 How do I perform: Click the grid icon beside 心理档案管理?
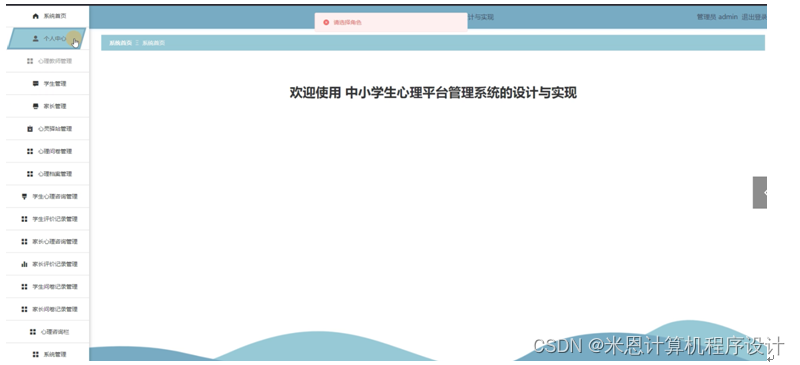pos(30,174)
